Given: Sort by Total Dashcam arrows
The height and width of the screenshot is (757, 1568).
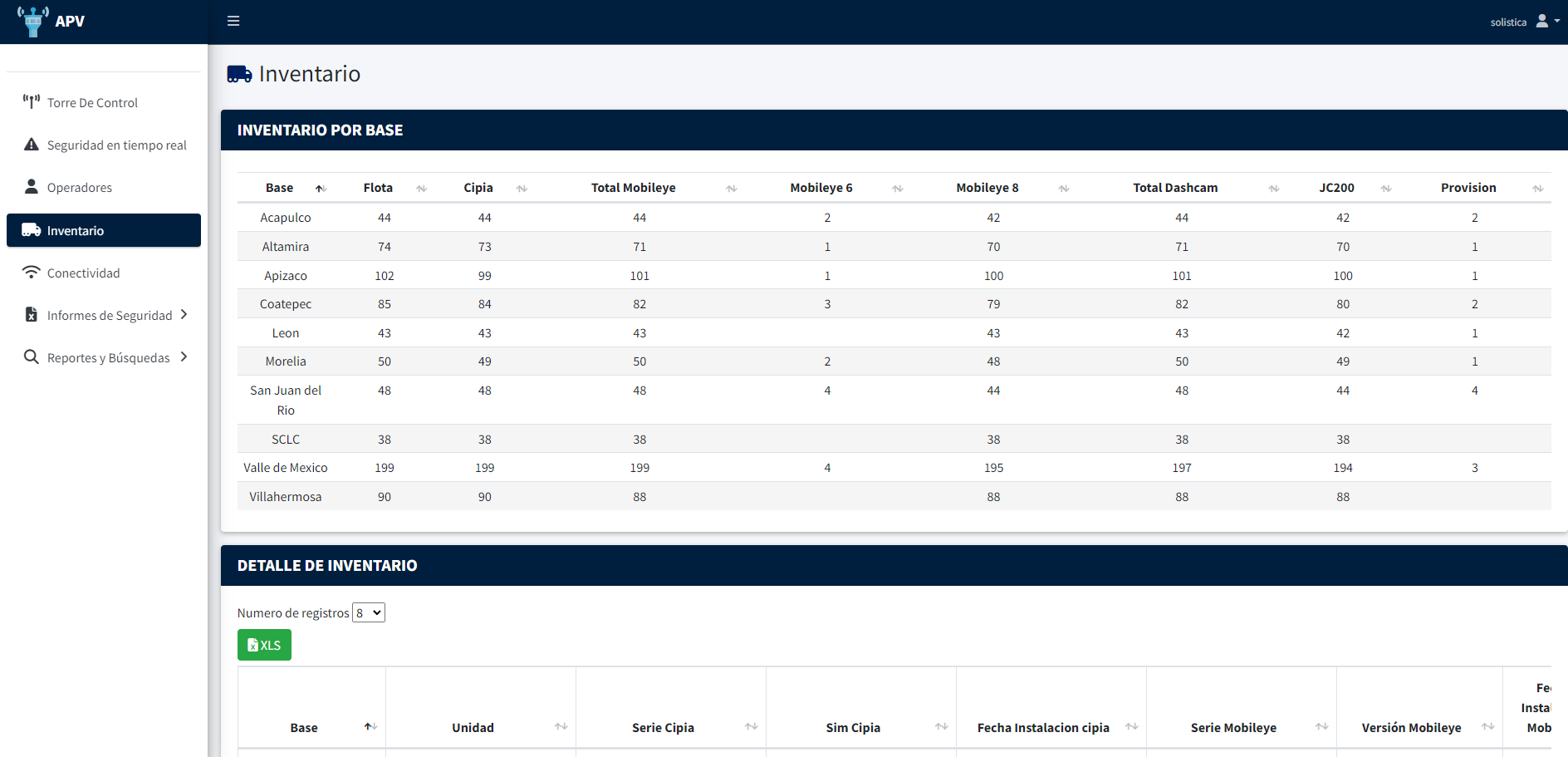Looking at the screenshot, I should [1274, 189].
